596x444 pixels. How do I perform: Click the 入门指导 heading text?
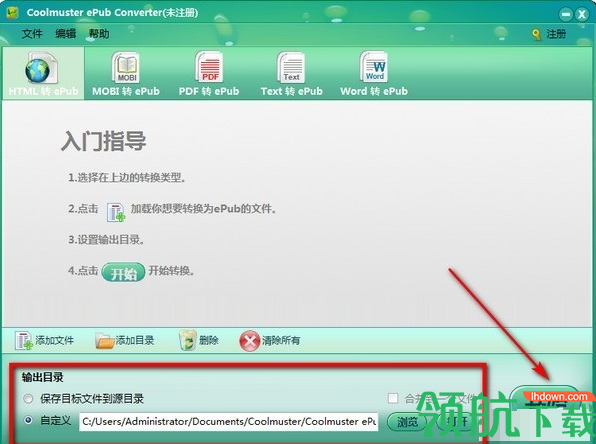click(x=103, y=141)
